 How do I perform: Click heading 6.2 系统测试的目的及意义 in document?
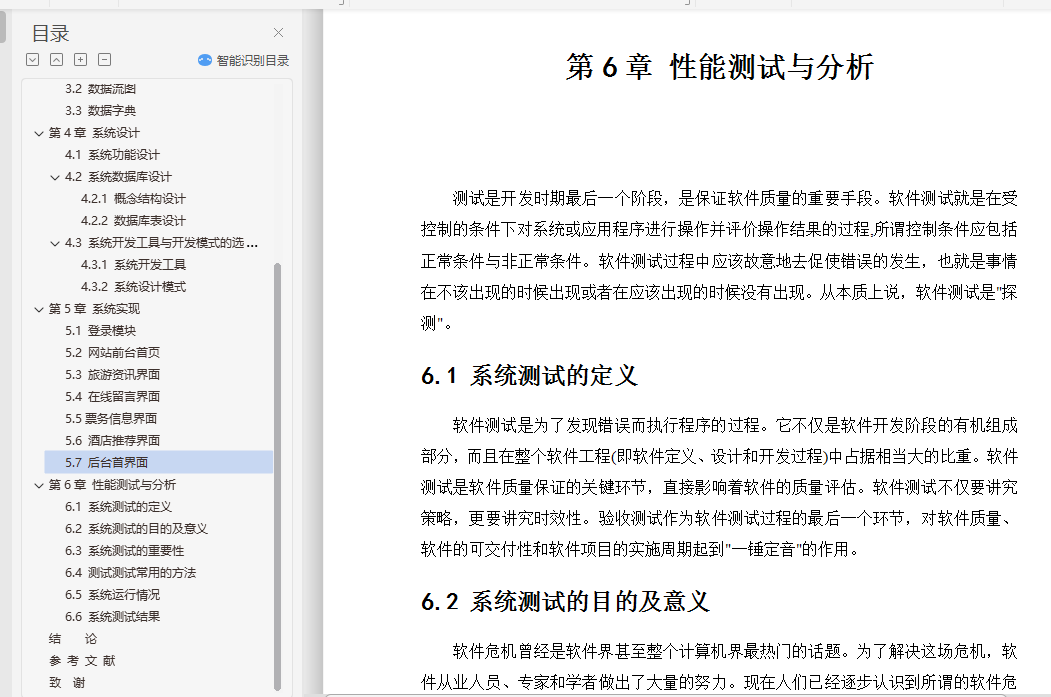click(565, 601)
